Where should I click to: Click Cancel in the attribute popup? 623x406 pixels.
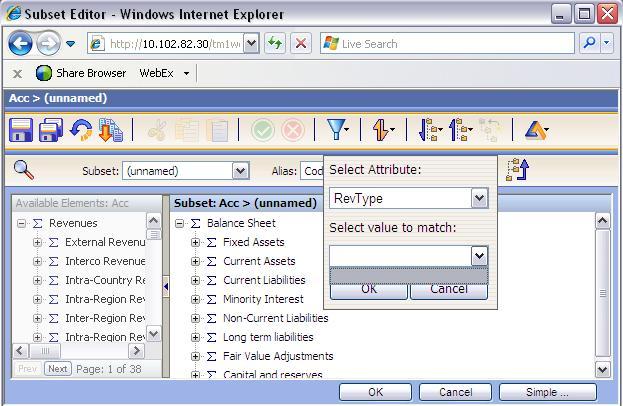point(449,291)
